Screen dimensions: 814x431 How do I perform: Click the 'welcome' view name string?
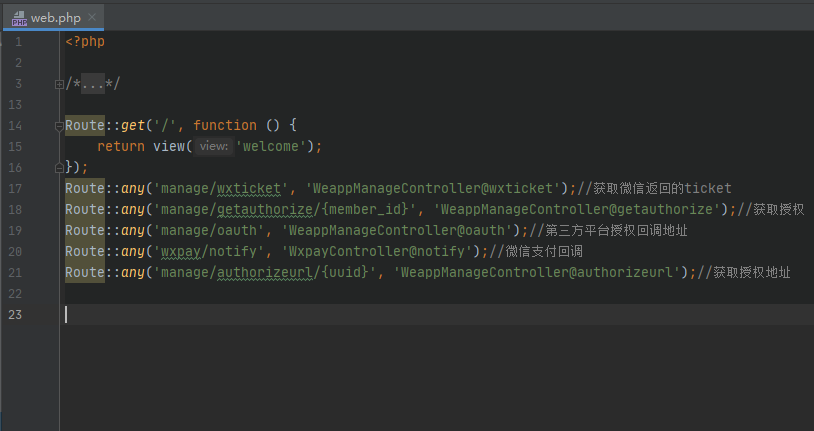tap(275, 146)
